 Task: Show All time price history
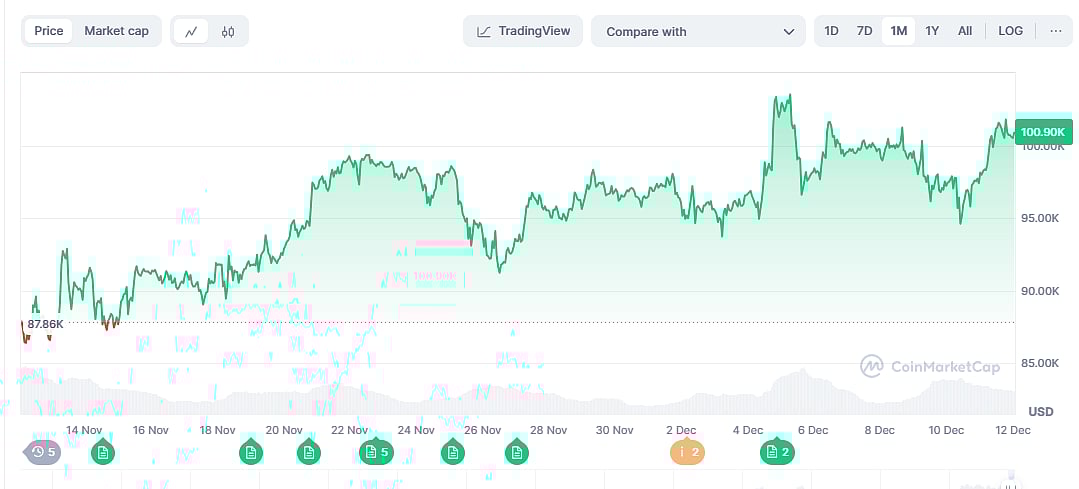(x=964, y=31)
